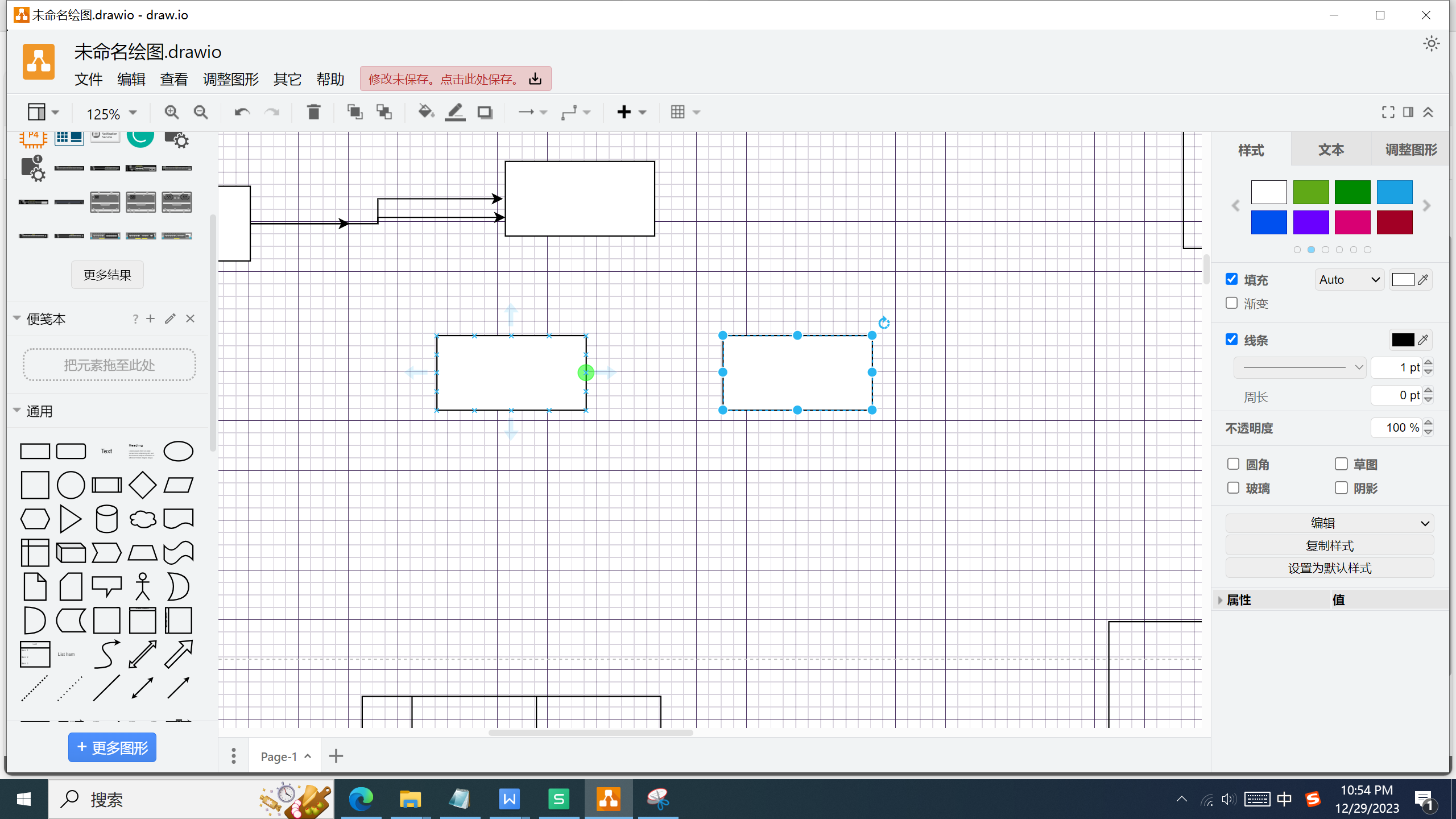Click the undo arrow icon
The width and height of the screenshot is (1456, 819).
pyautogui.click(x=242, y=112)
